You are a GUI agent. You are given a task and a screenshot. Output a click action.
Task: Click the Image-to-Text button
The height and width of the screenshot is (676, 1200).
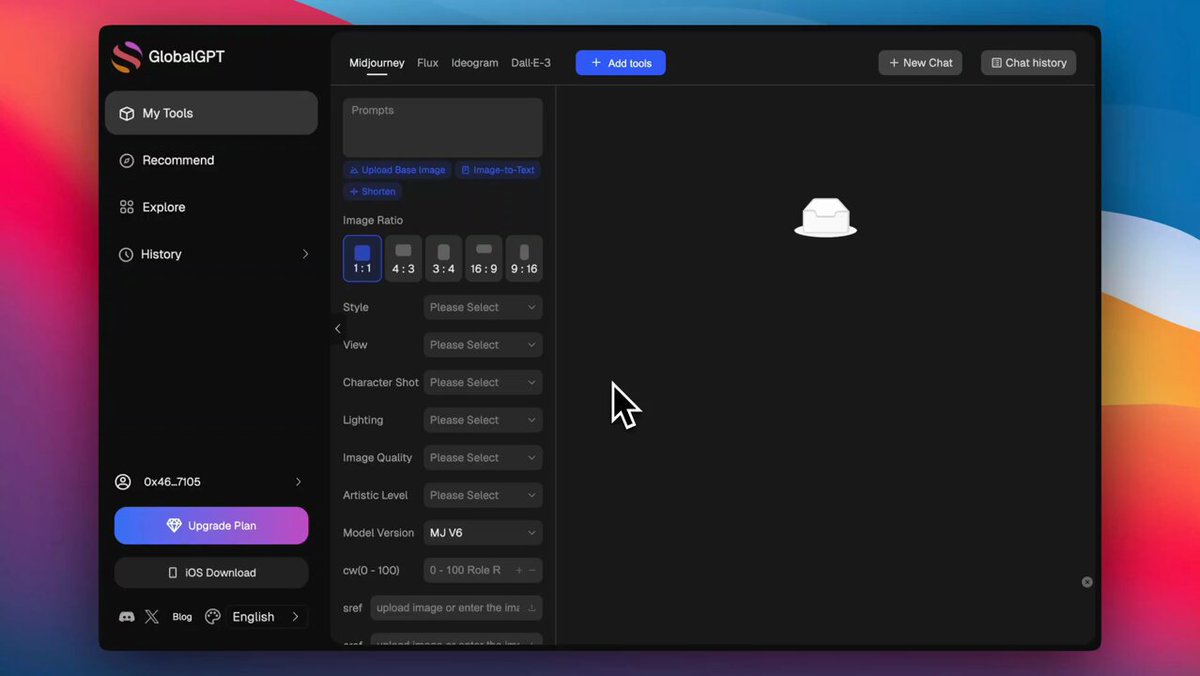point(498,170)
